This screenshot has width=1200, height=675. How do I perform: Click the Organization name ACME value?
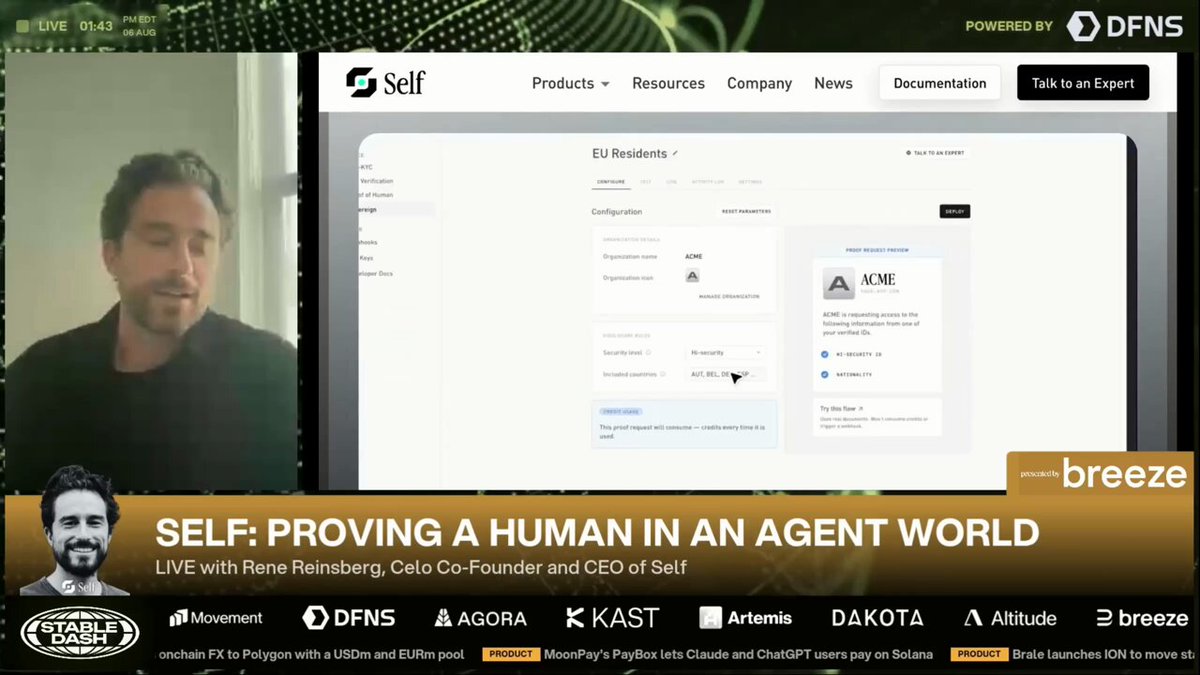pos(693,257)
